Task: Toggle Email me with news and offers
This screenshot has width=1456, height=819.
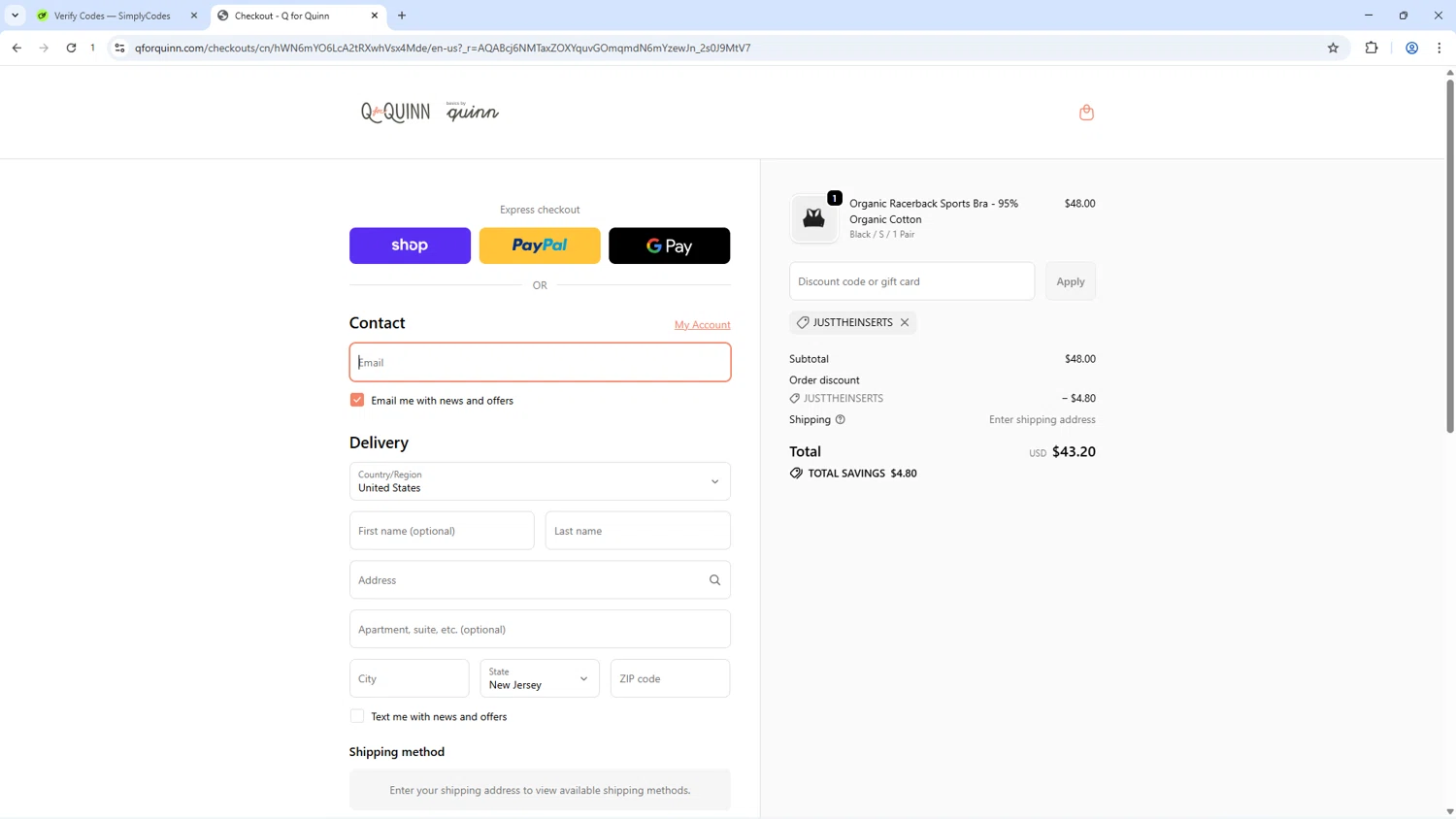Action: pyautogui.click(x=357, y=400)
